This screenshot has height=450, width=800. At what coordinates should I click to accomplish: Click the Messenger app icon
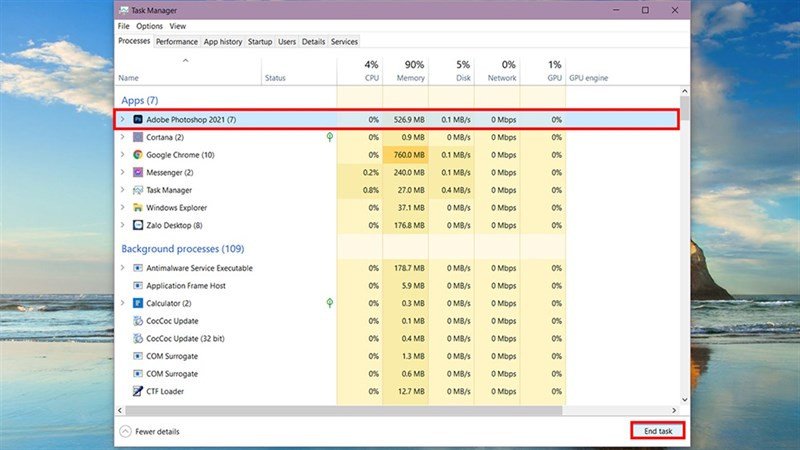pos(137,172)
